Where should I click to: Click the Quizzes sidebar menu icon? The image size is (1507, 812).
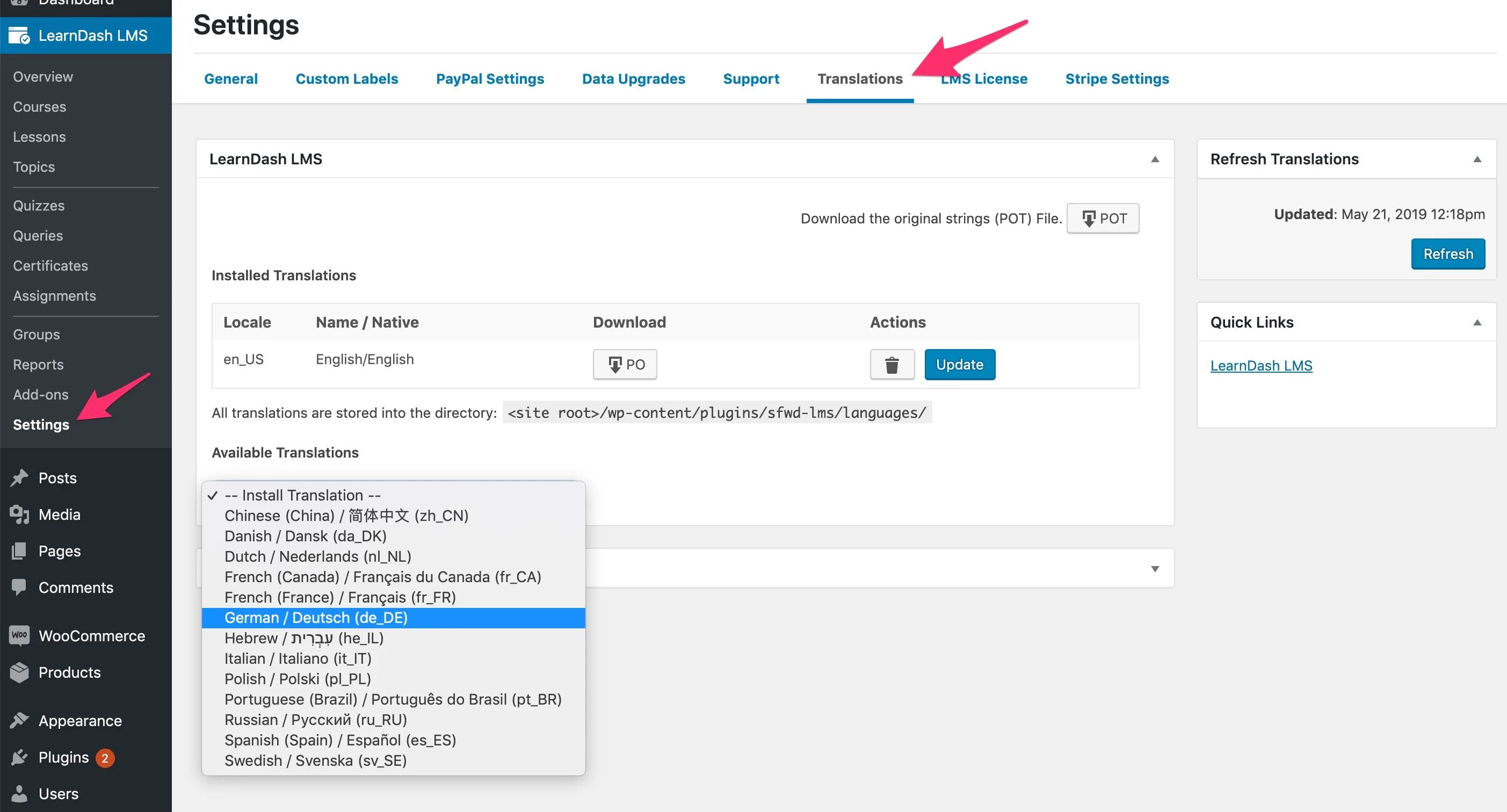coord(38,205)
